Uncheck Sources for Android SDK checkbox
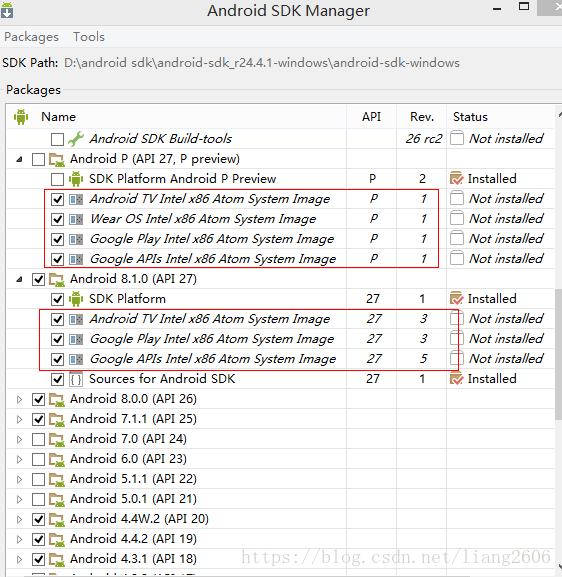 (x=57, y=379)
